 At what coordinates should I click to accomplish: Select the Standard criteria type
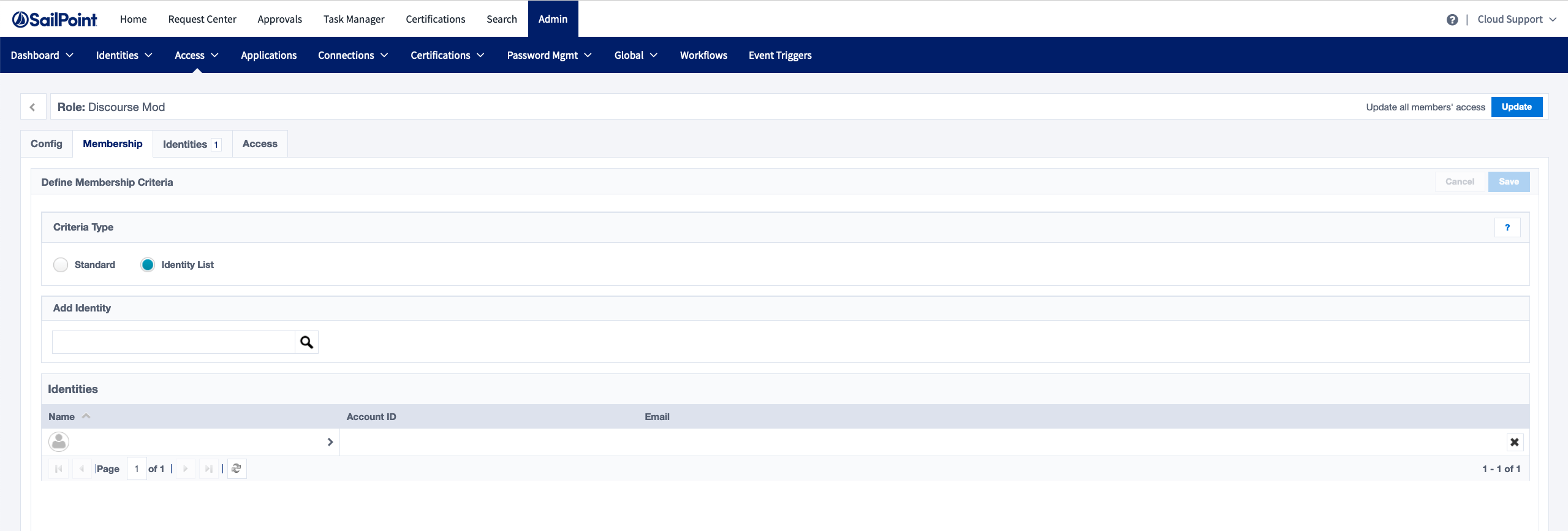(61, 265)
